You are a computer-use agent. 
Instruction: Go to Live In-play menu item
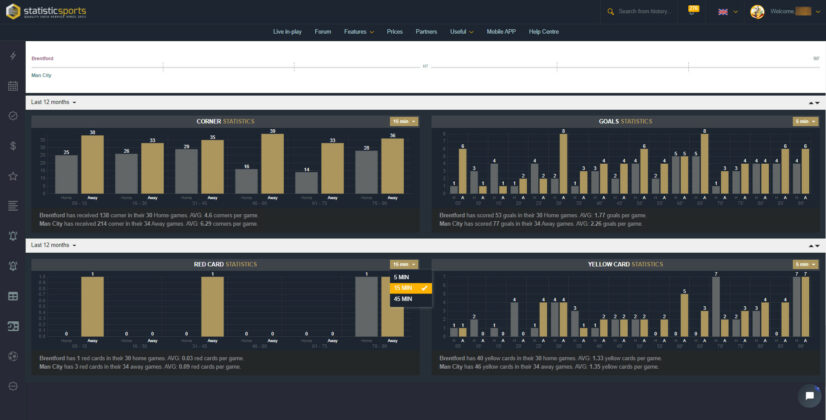(x=287, y=32)
